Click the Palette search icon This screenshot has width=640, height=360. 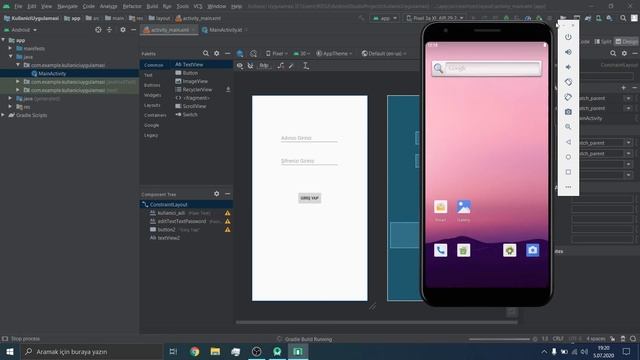point(206,53)
